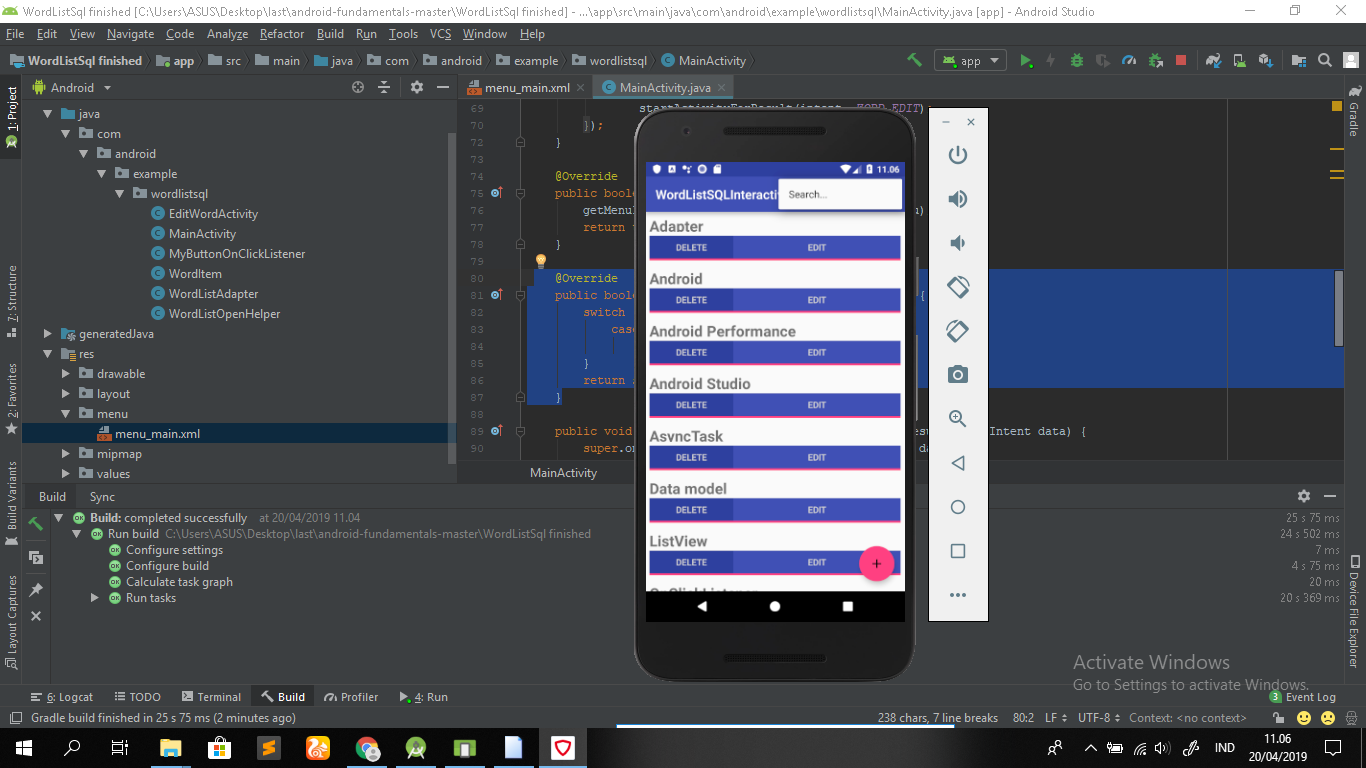The image size is (1366, 768).
Task: Collapse the Run build node
Action: (x=77, y=534)
